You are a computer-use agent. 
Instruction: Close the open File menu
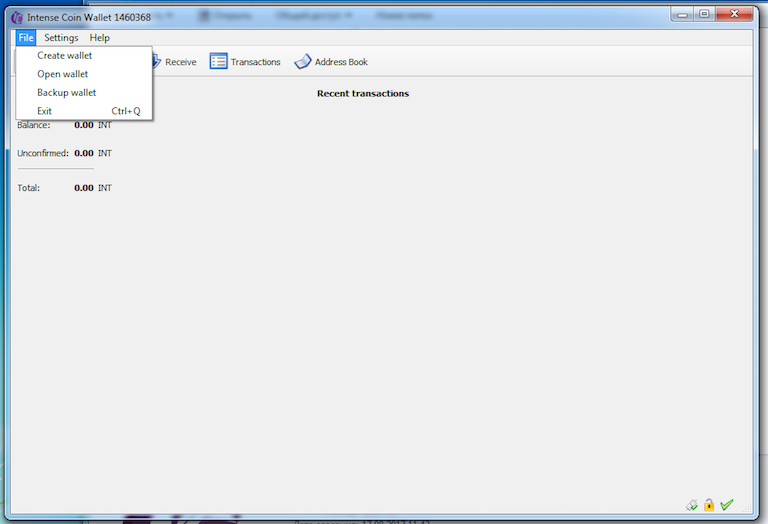(x=26, y=38)
